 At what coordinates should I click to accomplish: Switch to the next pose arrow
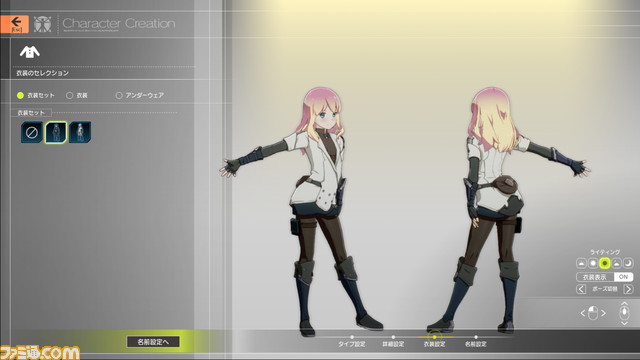(628, 289)
